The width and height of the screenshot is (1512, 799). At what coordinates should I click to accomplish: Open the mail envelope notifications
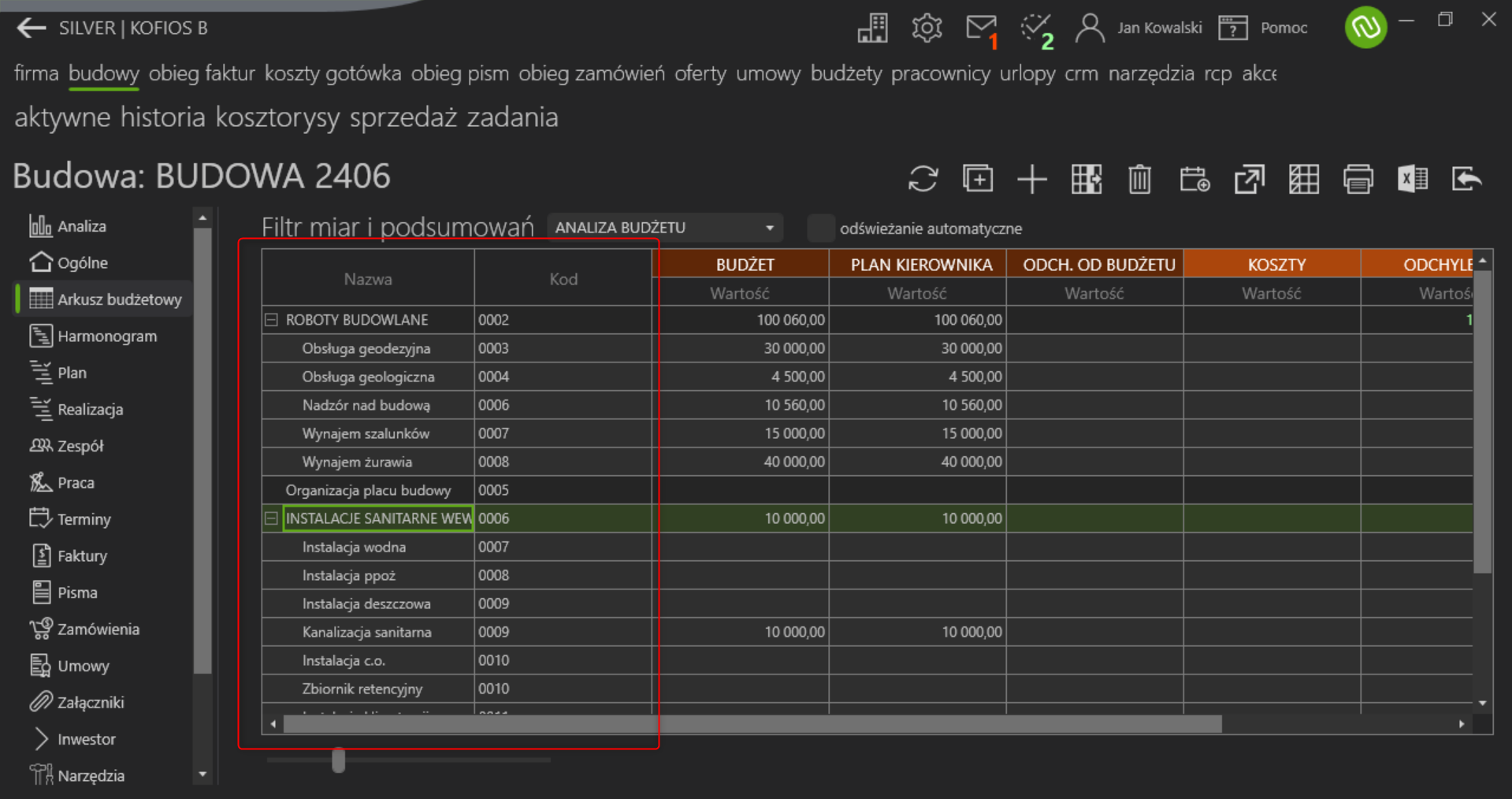click(x=982, y=28)
